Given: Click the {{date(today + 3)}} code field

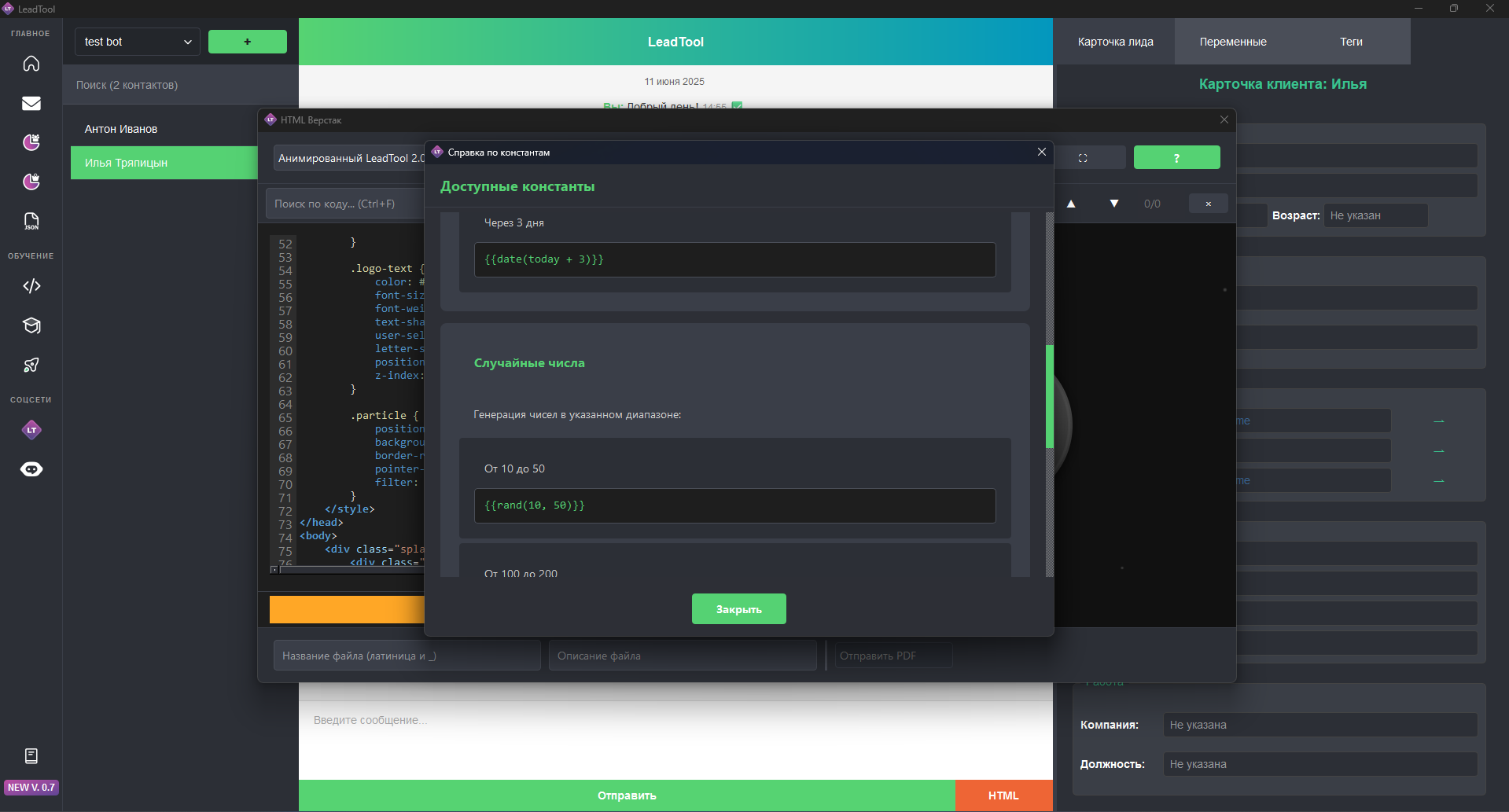Looking at the screenshot, I should [x=734, y=259].
